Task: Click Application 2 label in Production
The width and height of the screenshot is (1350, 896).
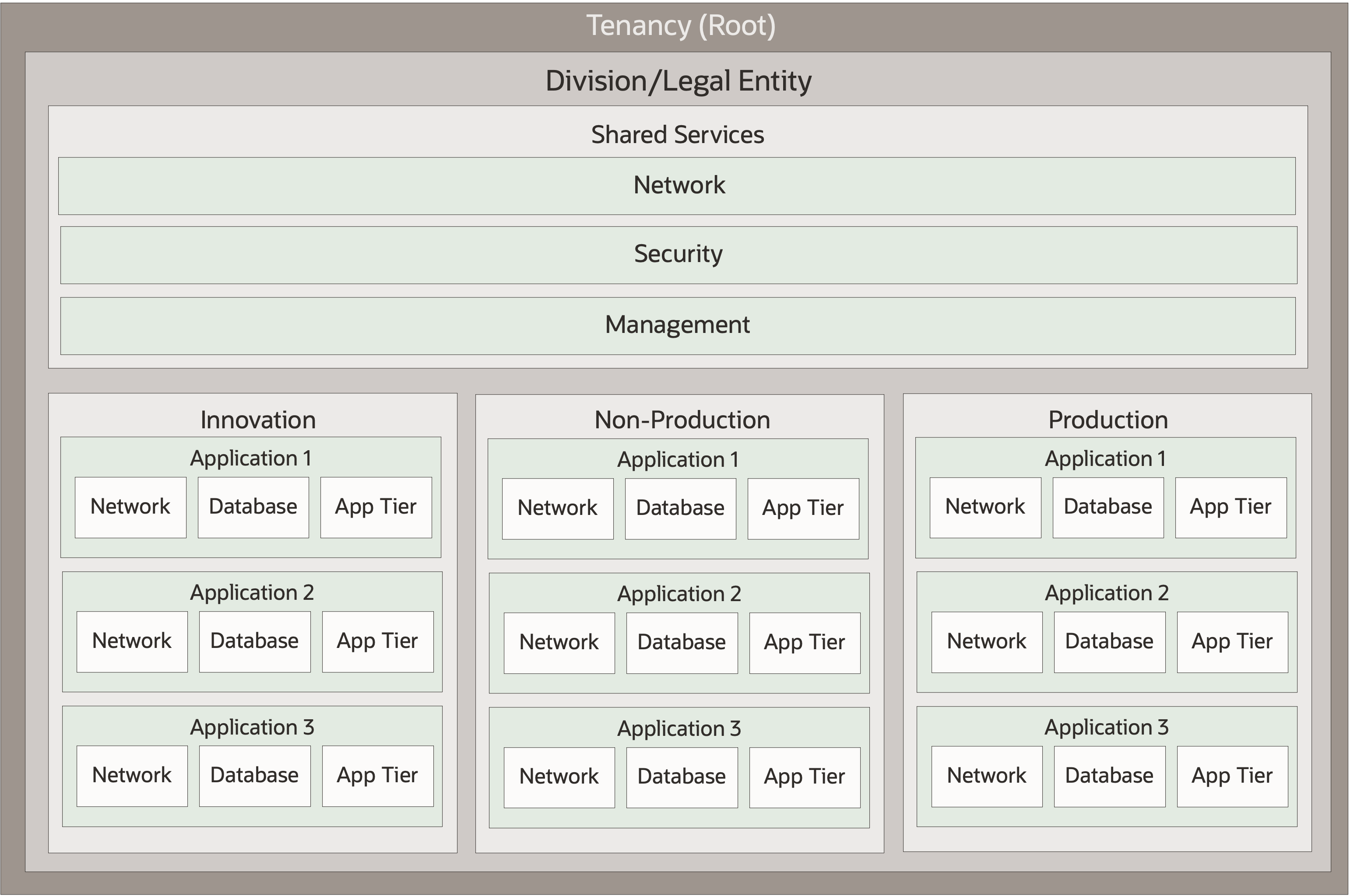Action: click(x=1107, y=593)
